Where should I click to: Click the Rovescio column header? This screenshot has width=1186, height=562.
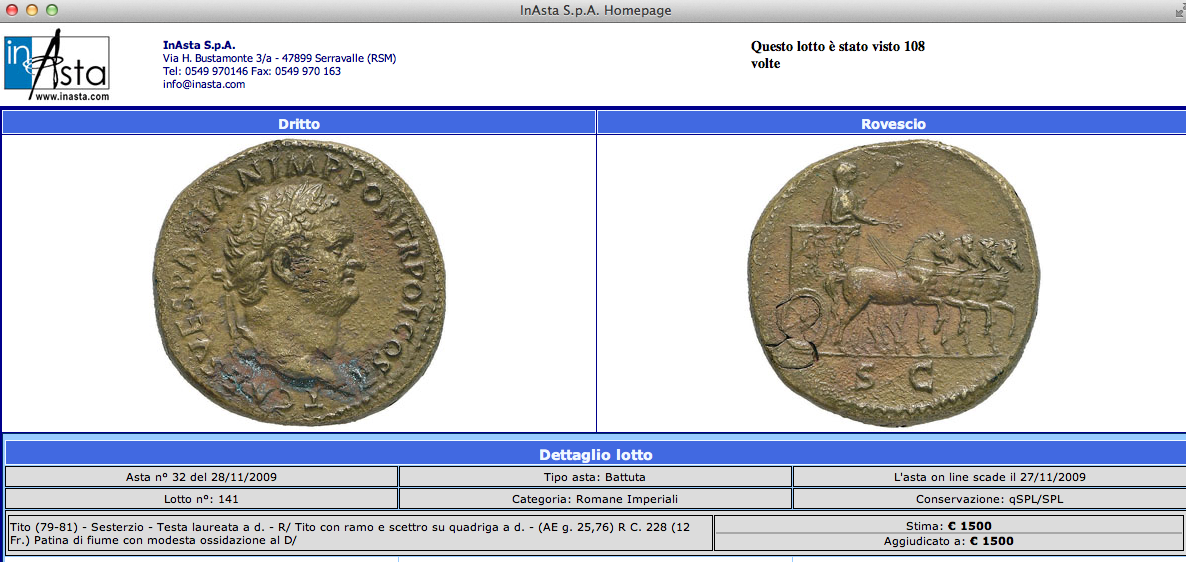coord(893,124)
